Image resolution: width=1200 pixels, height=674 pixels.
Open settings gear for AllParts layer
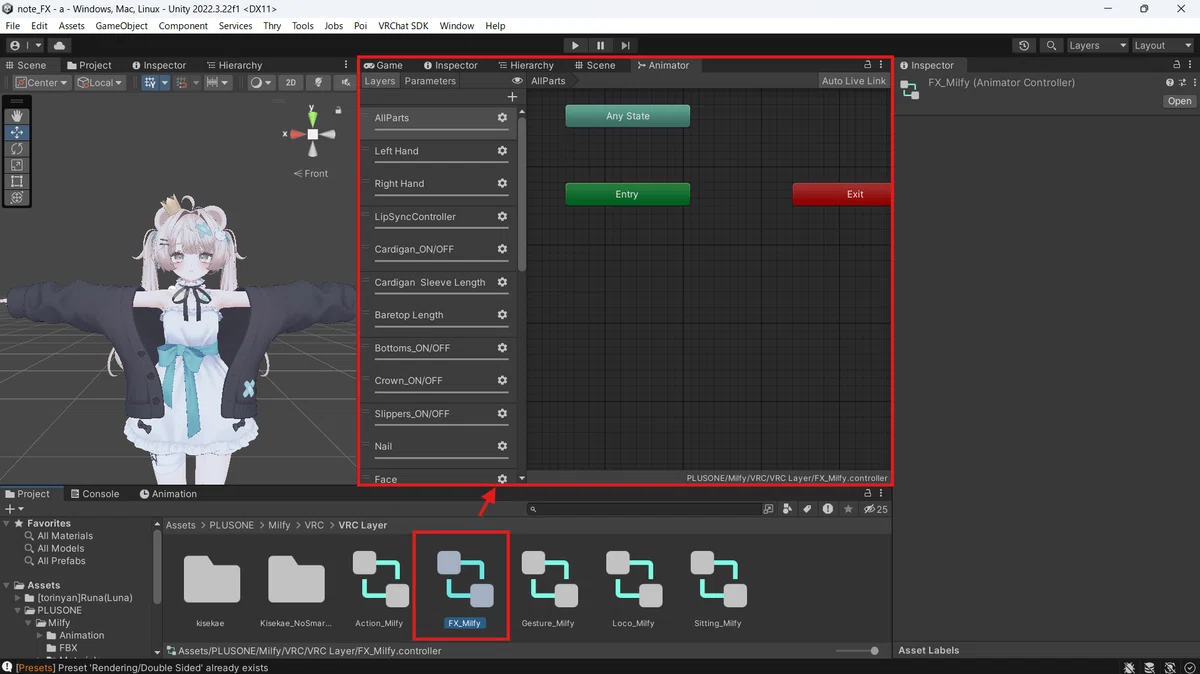(502, 118)
